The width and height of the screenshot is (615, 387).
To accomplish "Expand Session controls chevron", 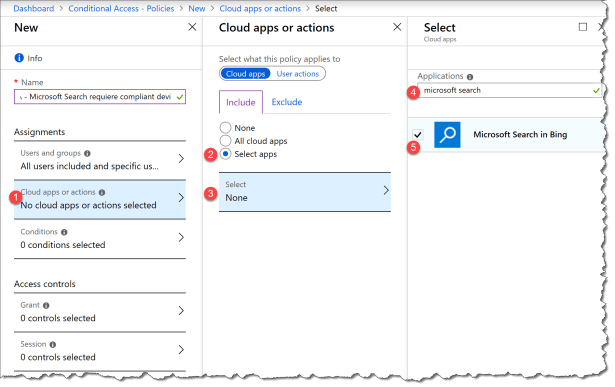I will 181,349.
